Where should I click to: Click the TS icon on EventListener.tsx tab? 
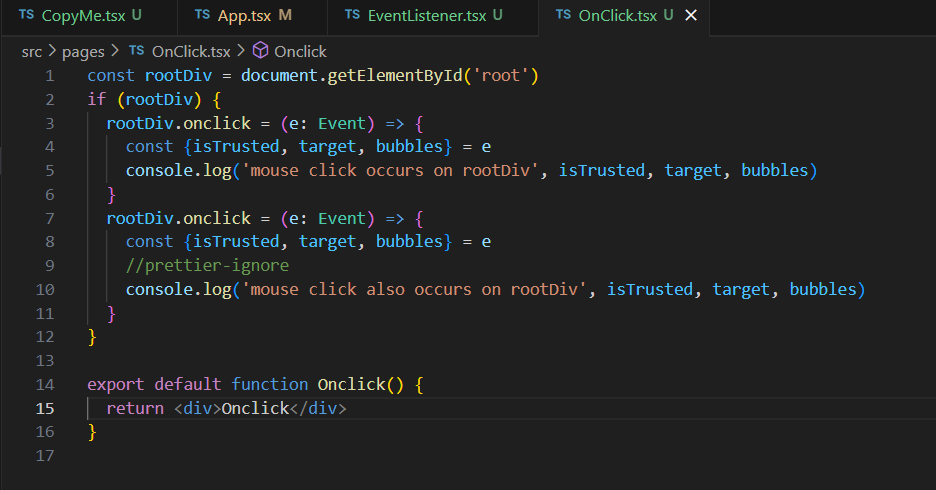352,15
